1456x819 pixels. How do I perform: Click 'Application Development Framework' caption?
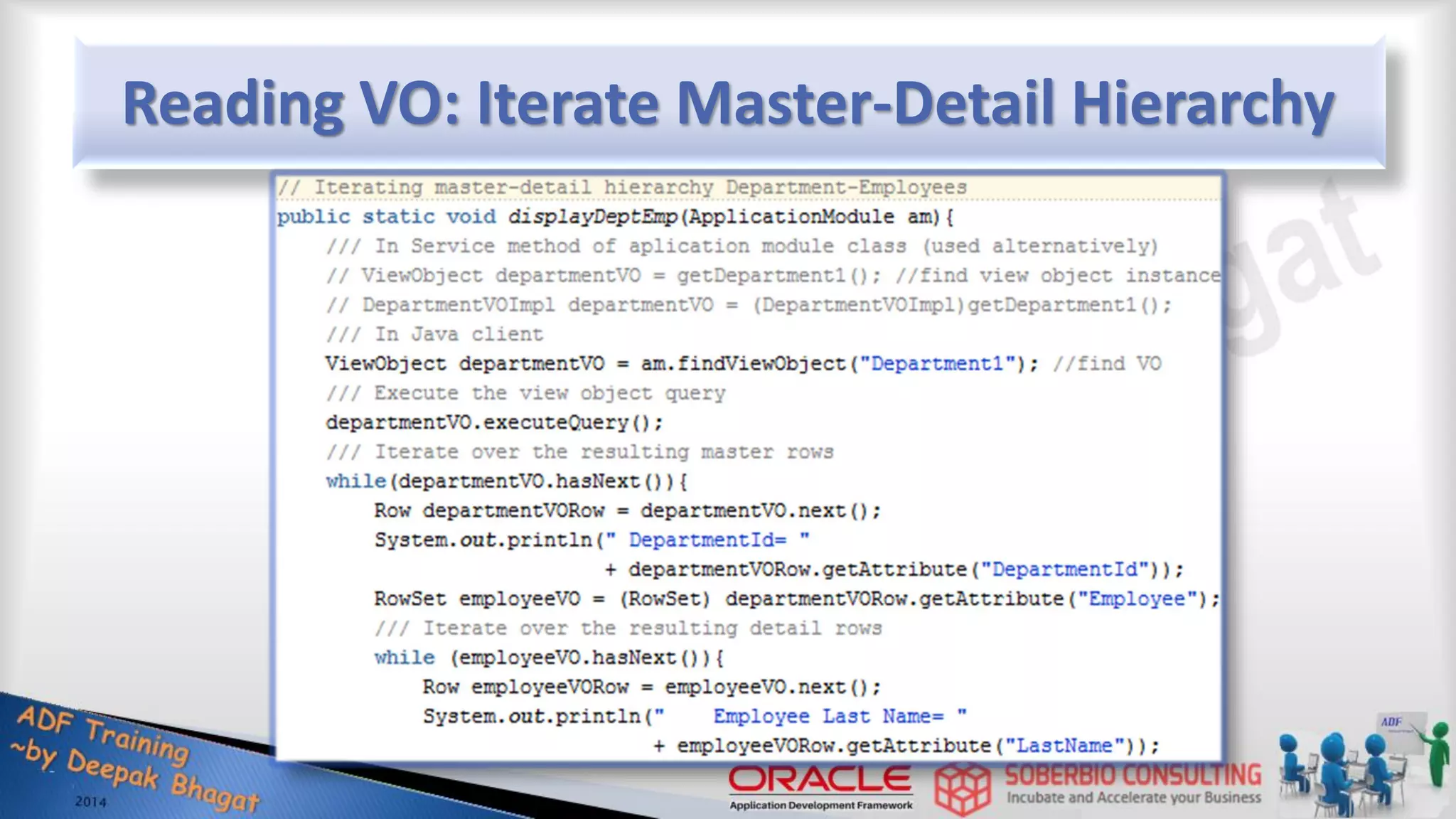tap(820, 805)
